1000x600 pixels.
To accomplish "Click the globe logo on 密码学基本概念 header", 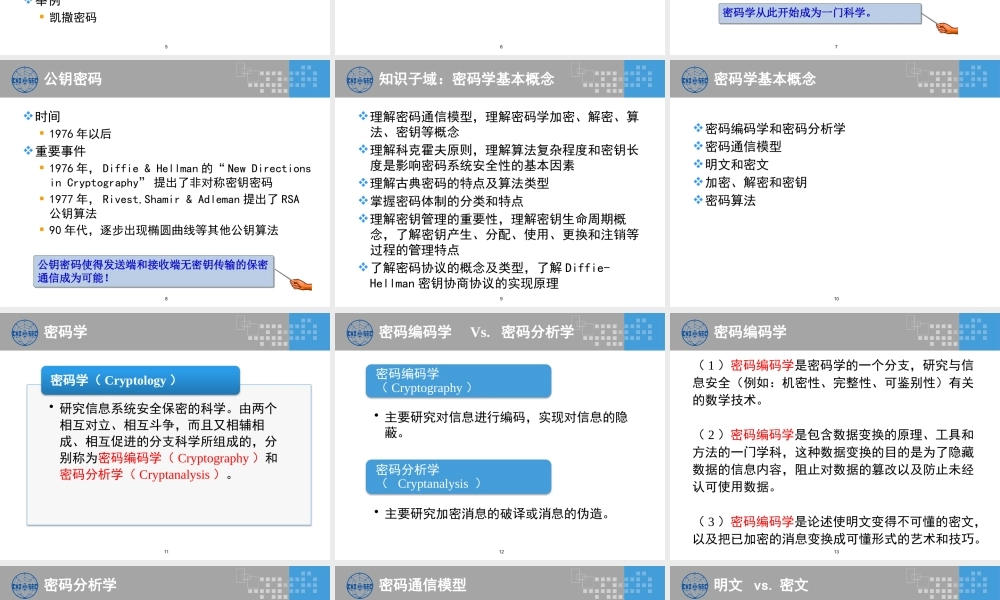I will [693, 79].
